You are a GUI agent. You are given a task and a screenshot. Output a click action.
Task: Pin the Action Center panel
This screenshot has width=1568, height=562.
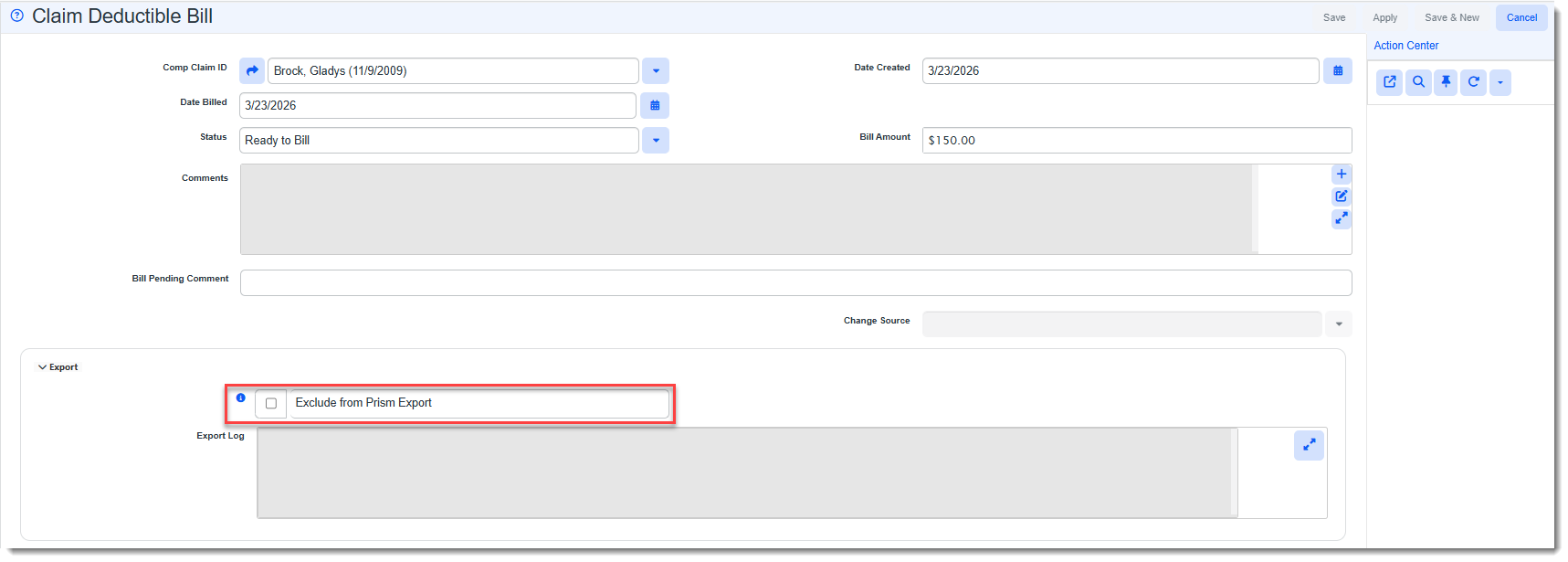1446,82
